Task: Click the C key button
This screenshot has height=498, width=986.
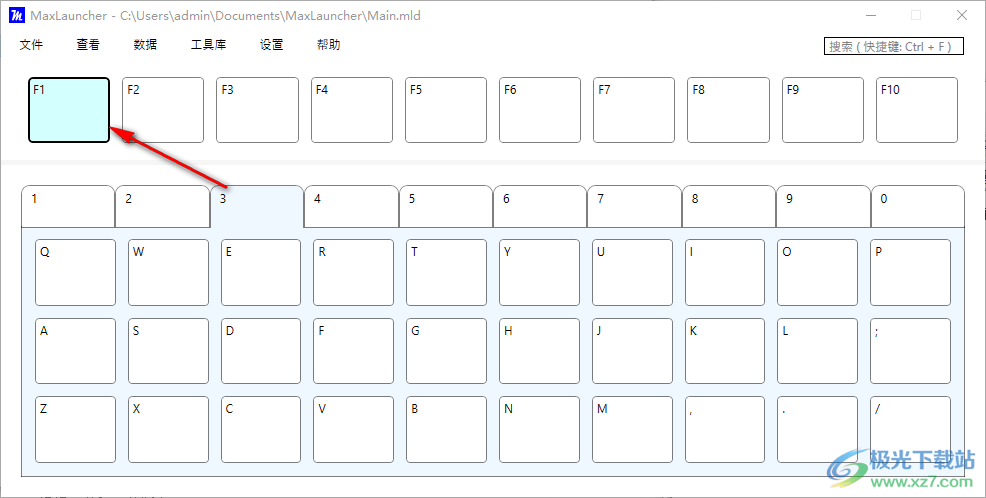Action: 261,429
